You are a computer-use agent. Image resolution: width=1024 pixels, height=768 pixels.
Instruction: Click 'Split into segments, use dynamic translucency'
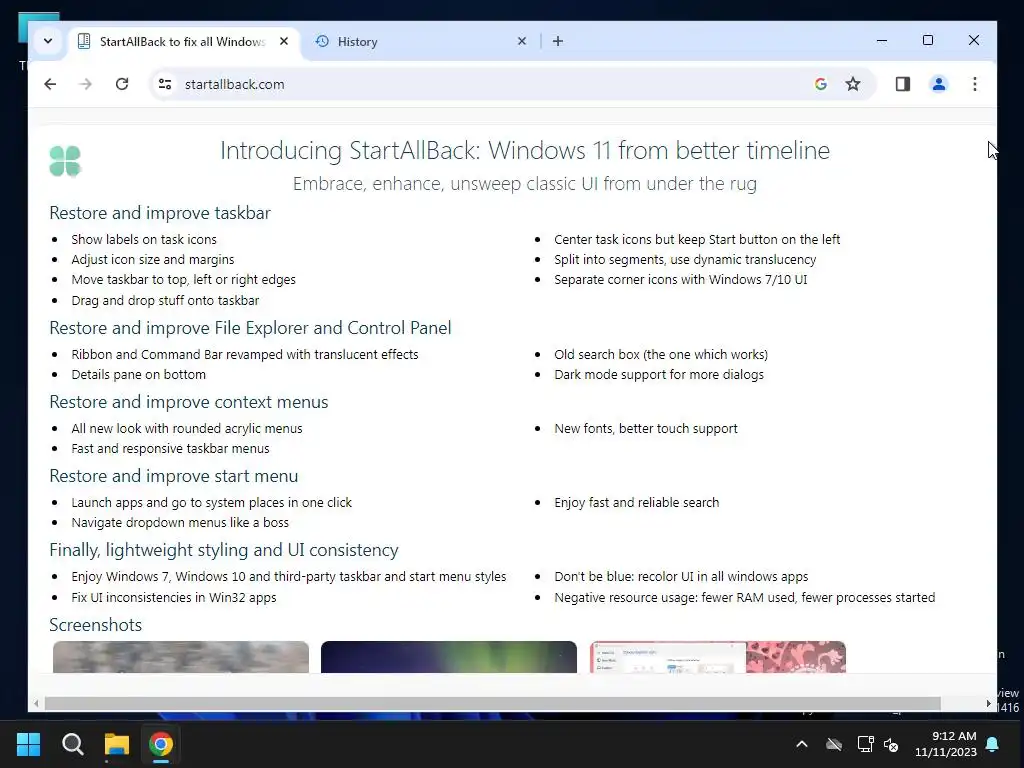[685, 259]
